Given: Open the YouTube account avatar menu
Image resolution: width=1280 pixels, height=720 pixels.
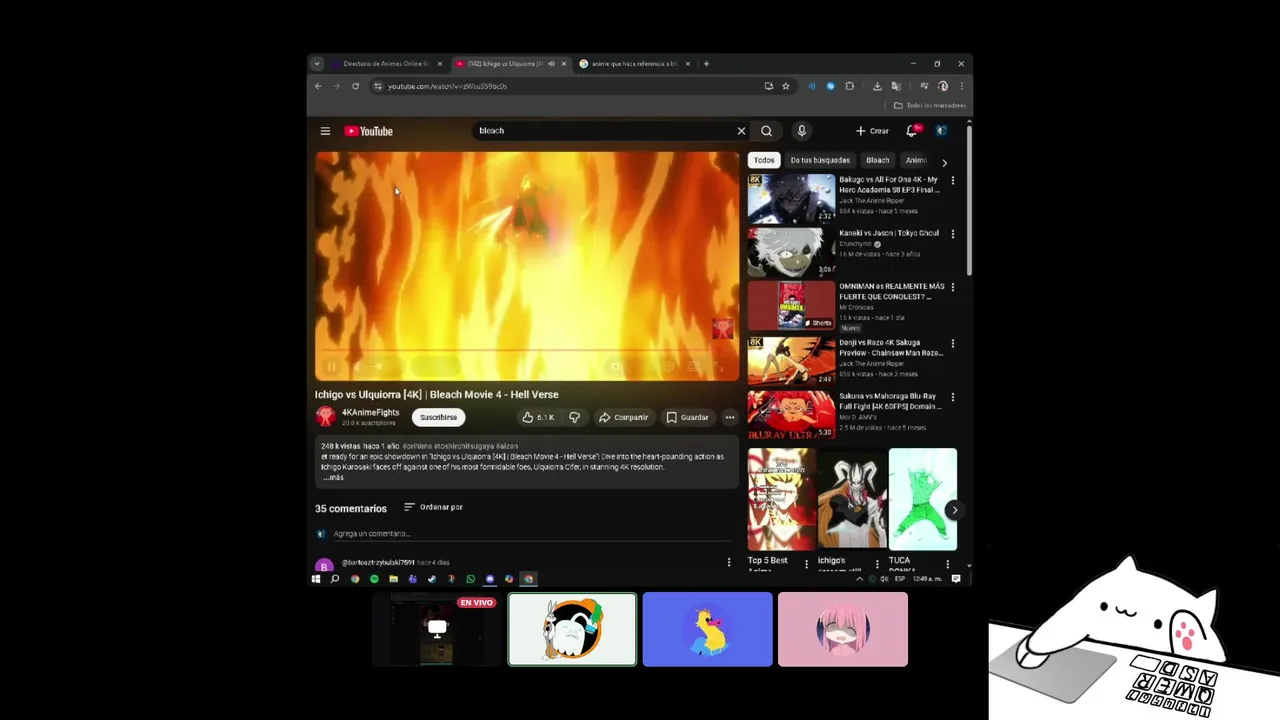Looking at the screenshot, I should point(941,131).
